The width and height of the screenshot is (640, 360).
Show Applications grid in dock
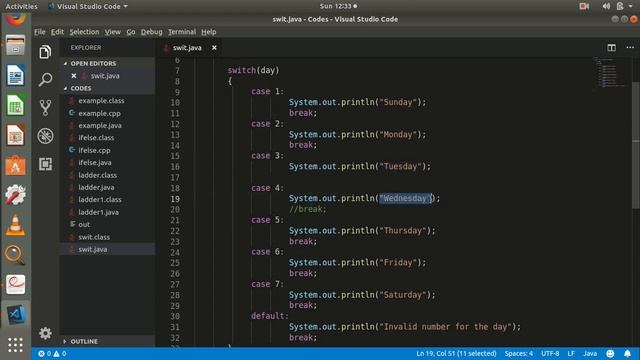click(16, 345)
